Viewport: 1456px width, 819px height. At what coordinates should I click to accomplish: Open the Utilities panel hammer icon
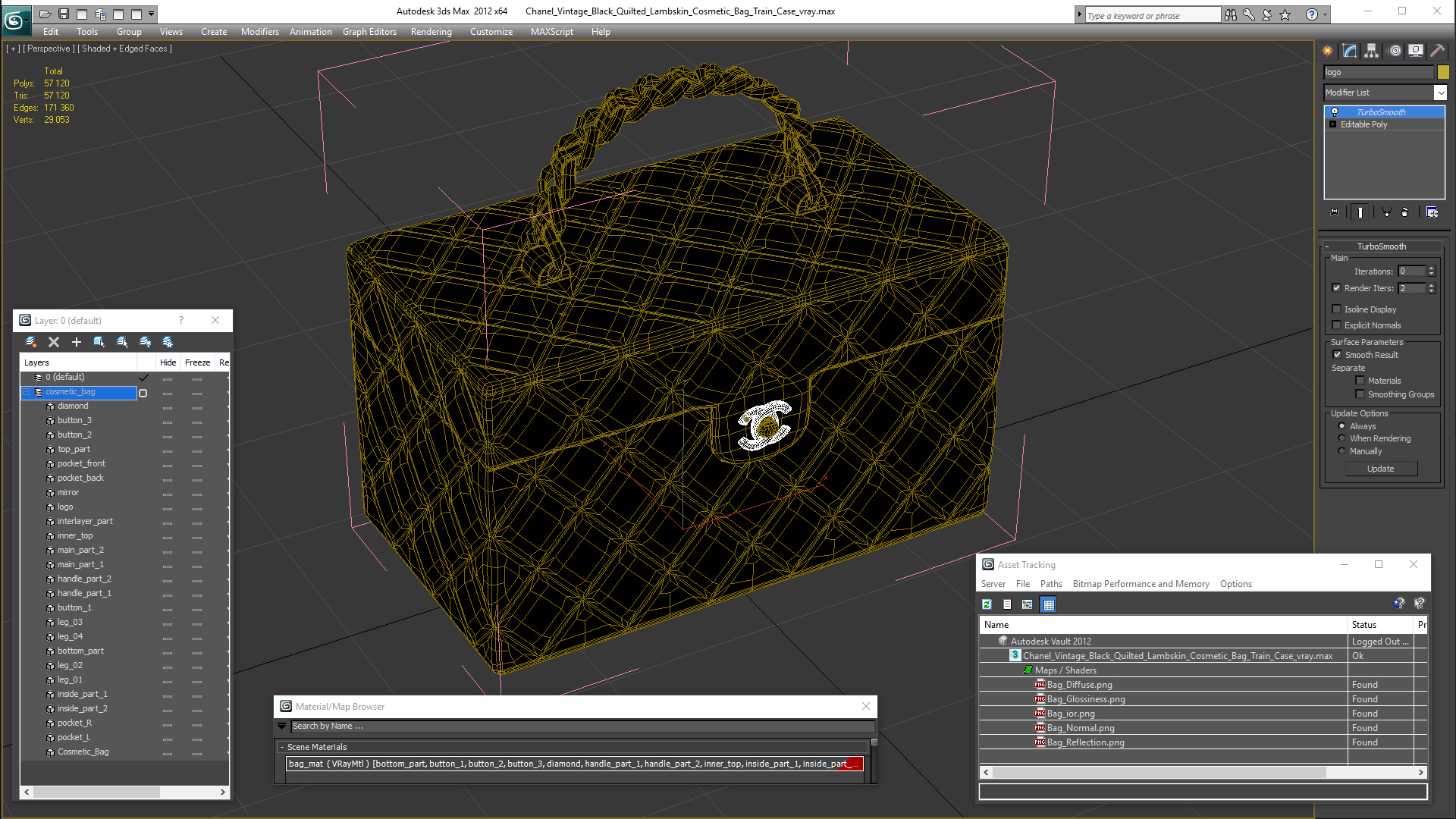(x=1438, y=51)
